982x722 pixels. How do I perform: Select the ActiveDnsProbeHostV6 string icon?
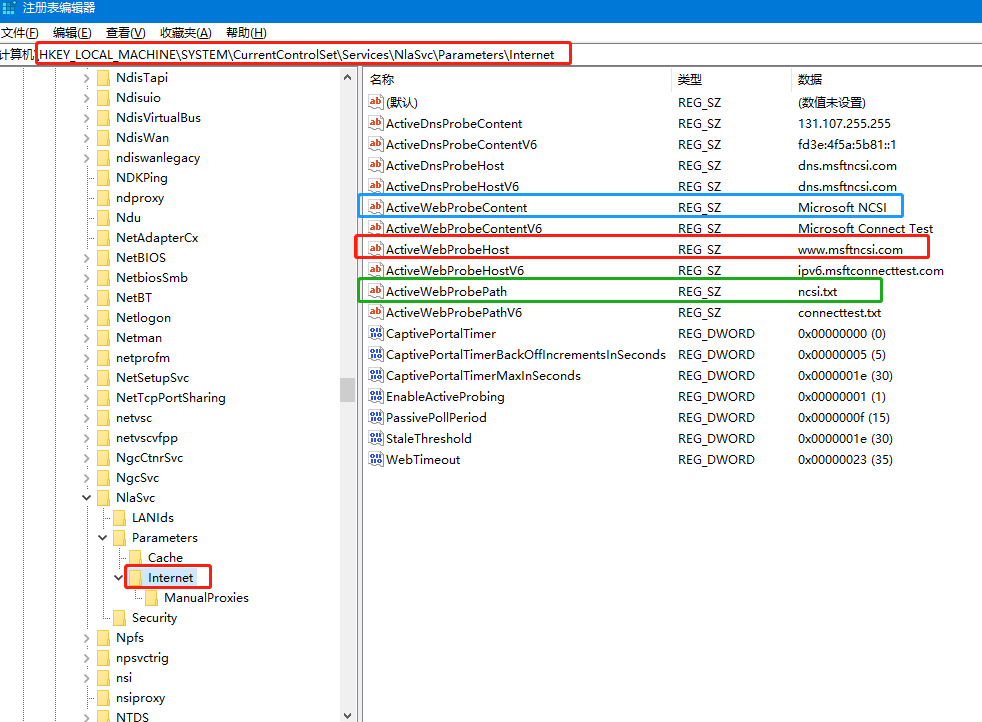pyautogui.click(x=375, y=186)
